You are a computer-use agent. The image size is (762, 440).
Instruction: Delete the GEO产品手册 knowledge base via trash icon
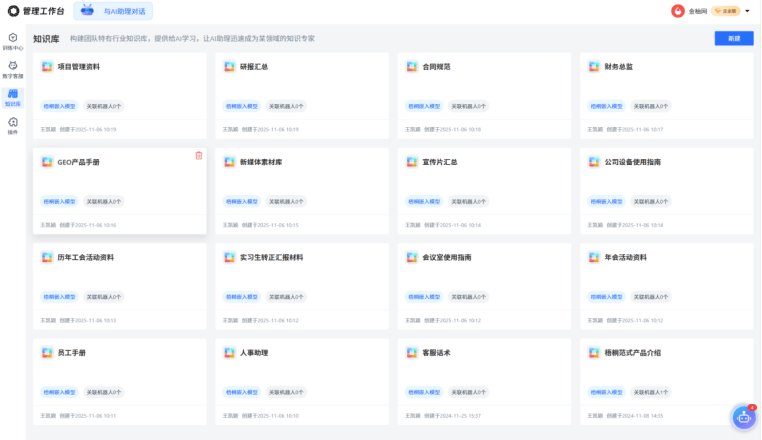point(198,155)
